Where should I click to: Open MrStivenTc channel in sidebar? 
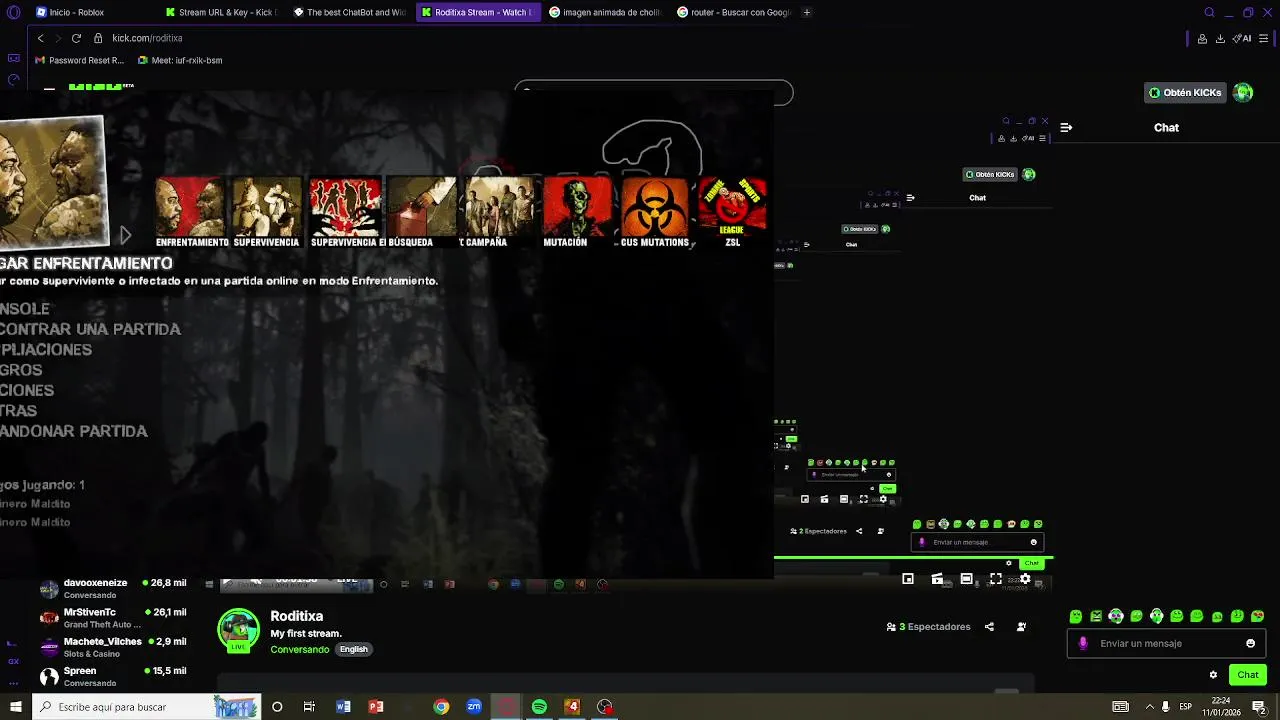pos(112,617)
